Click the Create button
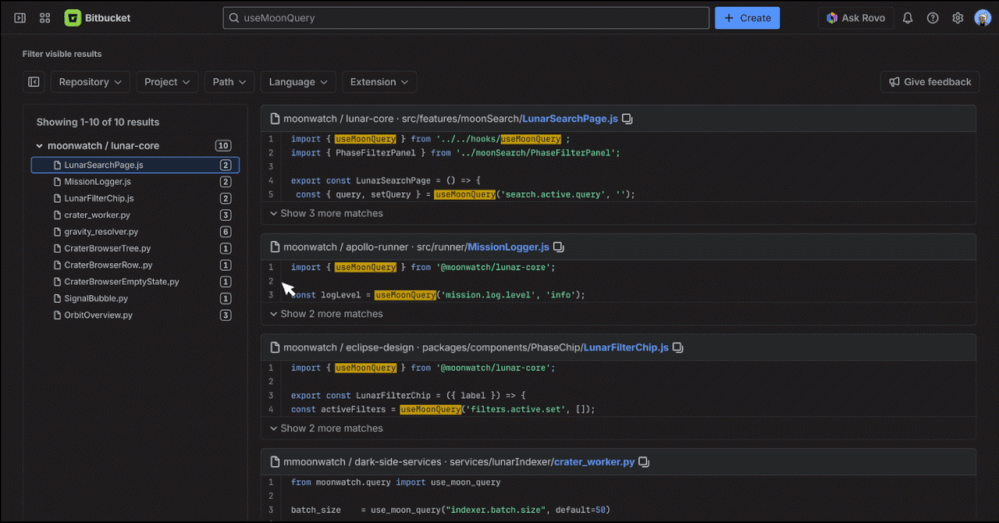The image size is (999, 523). pos(747,18)
